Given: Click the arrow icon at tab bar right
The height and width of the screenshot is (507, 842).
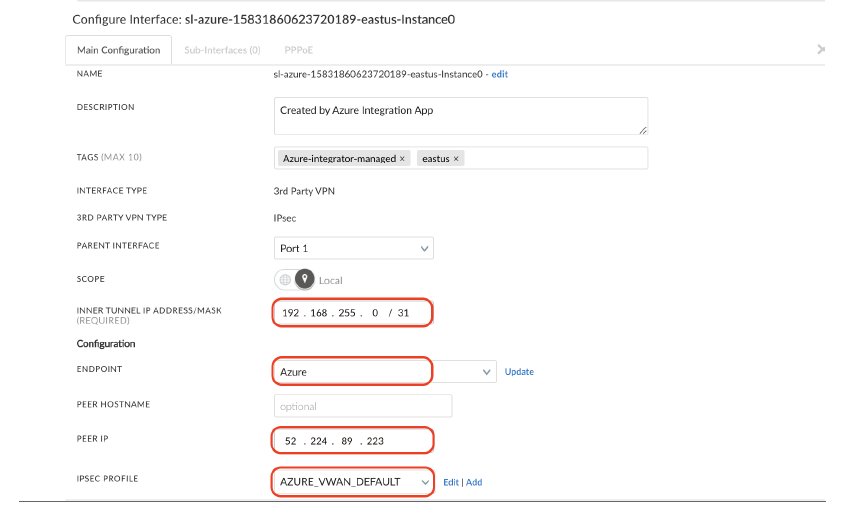Looking at the screenshot, I should pos(820,49).
